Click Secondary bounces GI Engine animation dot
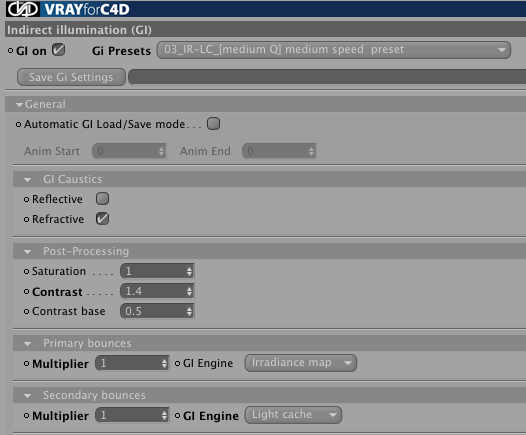The image size is (526, 435). pos(177,416)
